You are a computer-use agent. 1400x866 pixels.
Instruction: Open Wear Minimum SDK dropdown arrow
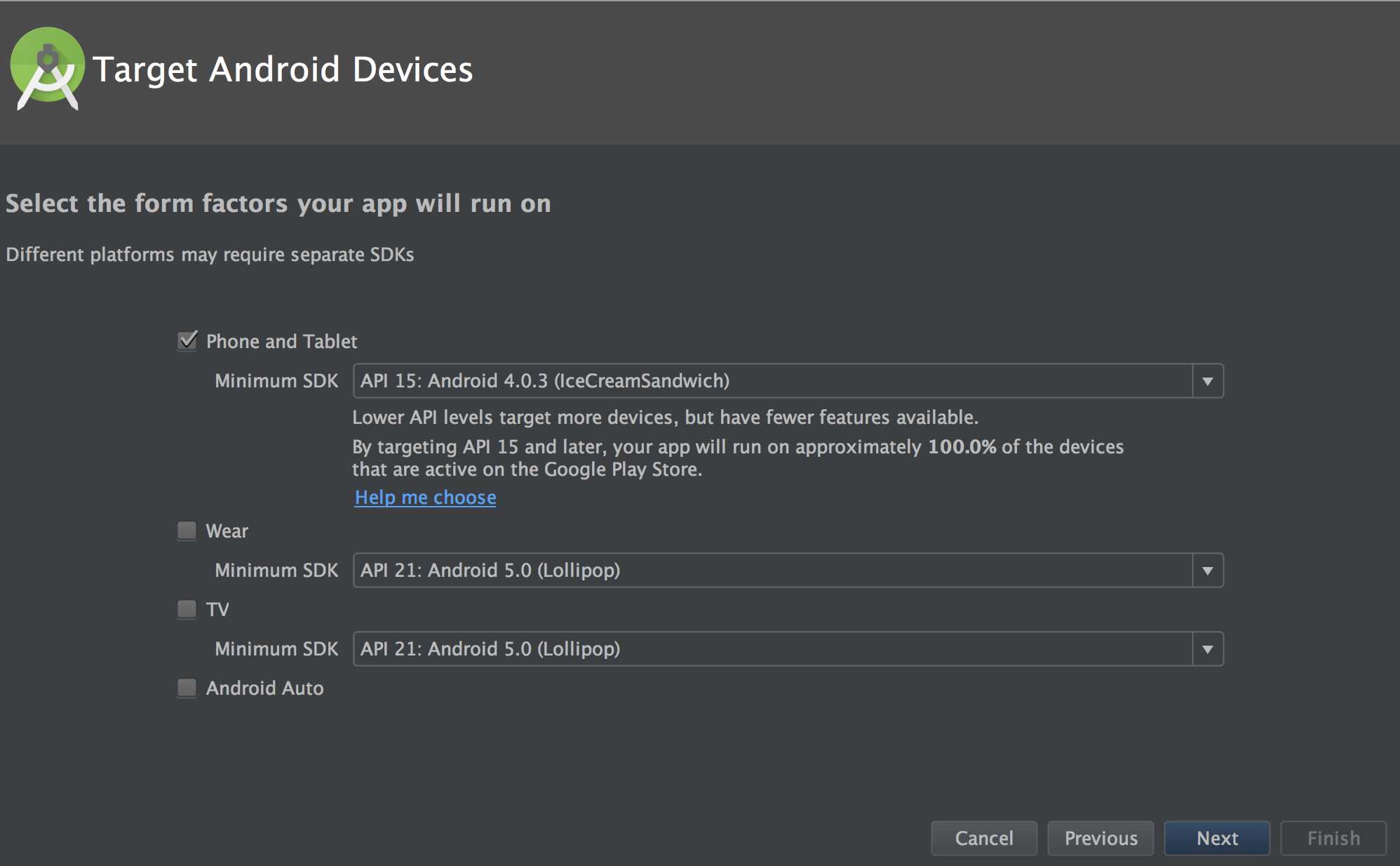click(1208, 571)
